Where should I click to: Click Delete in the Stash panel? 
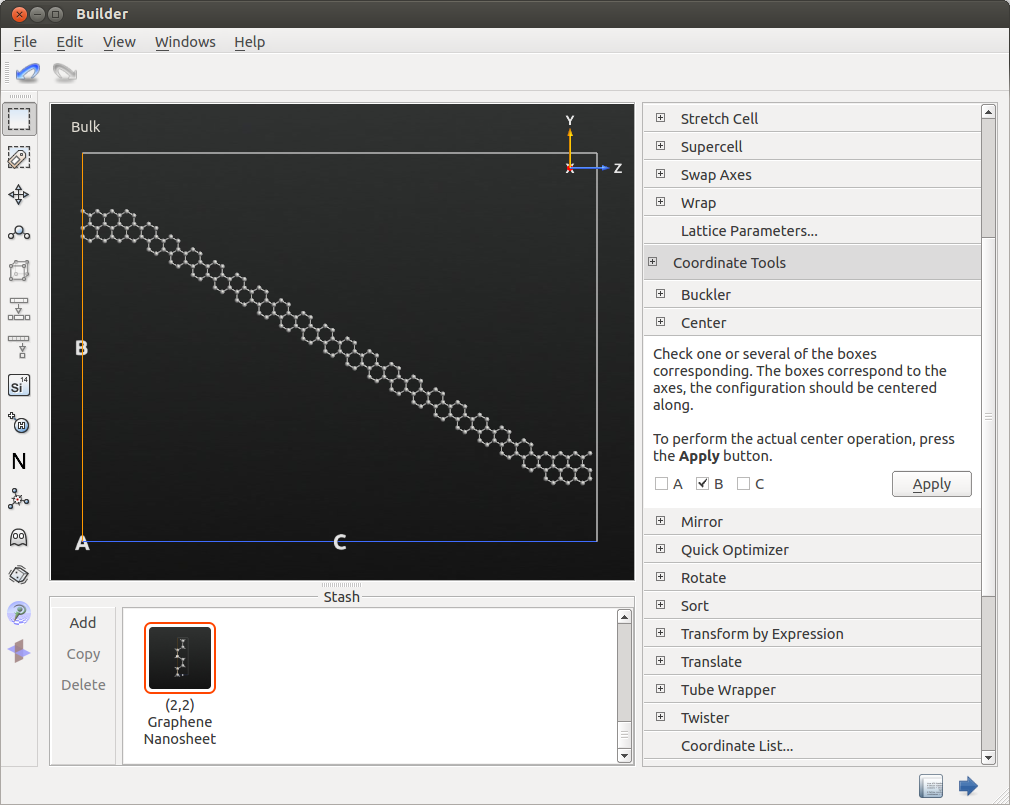pyautogui.click(x=83, y=685)
